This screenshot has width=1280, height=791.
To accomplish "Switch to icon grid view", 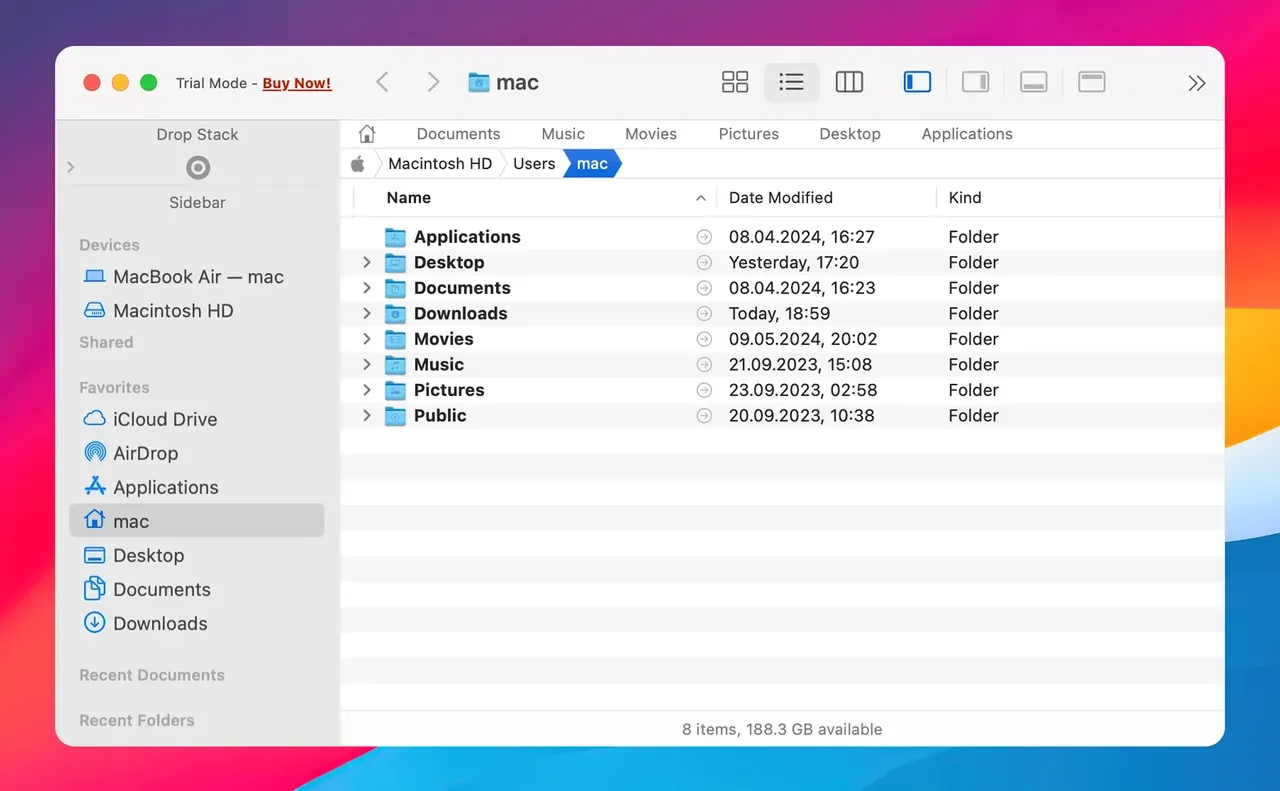I will pyautogui.click(x=735, y=82).
